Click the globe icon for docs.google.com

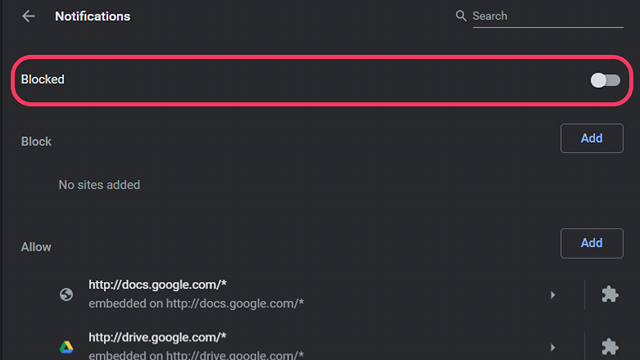click(66, 294)
